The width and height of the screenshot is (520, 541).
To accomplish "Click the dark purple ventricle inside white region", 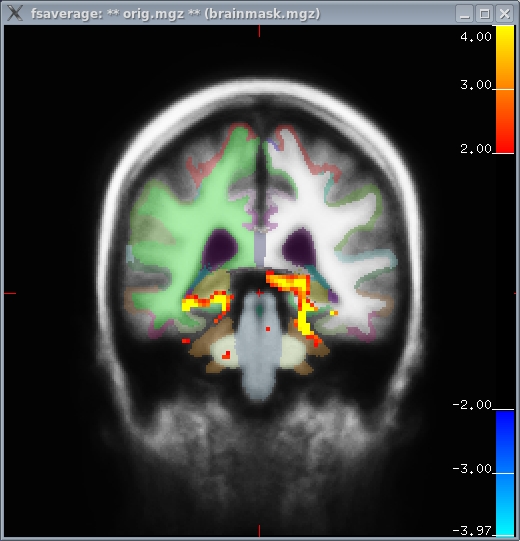I will tap(299, 248).
